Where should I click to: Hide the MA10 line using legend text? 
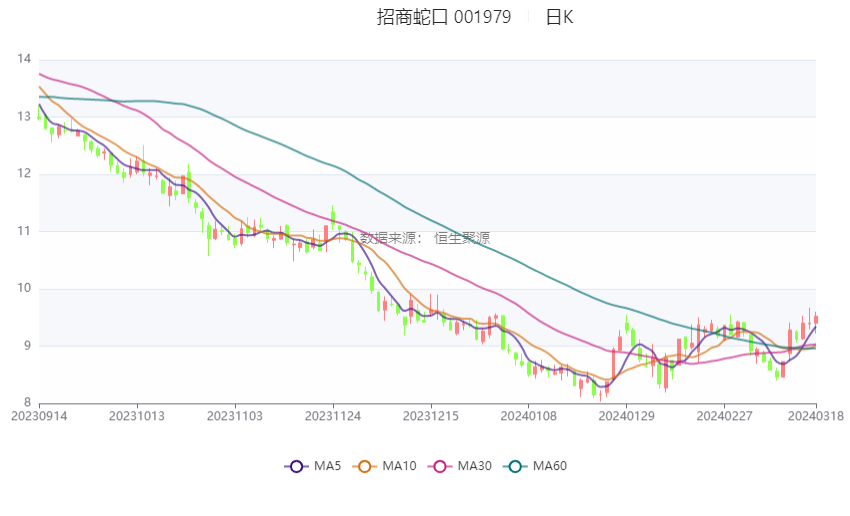tap(400, 466)
